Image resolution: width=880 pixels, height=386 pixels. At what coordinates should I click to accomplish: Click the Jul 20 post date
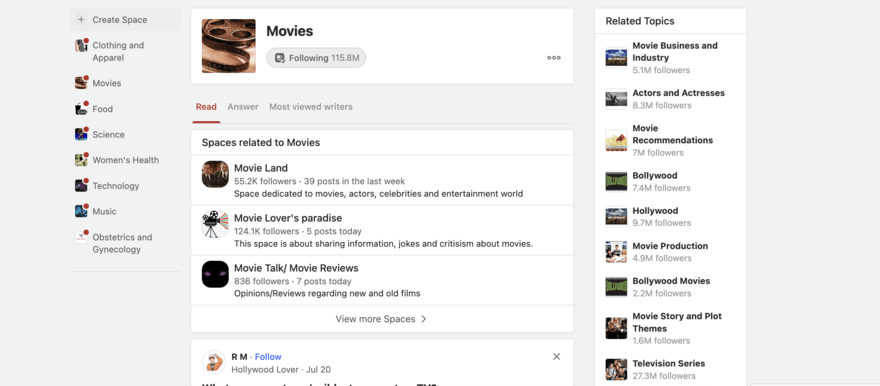point(319,369)
